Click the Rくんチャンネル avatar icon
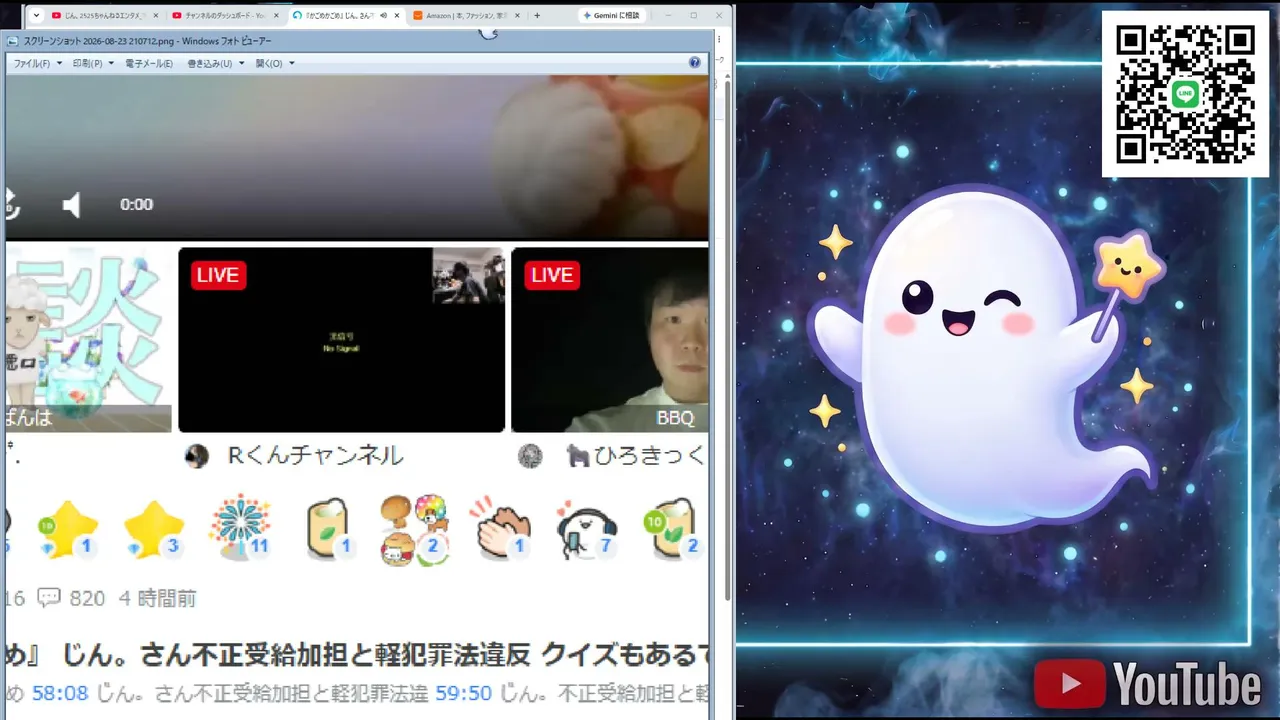The image size is (1280, 720). click(197, 456)
